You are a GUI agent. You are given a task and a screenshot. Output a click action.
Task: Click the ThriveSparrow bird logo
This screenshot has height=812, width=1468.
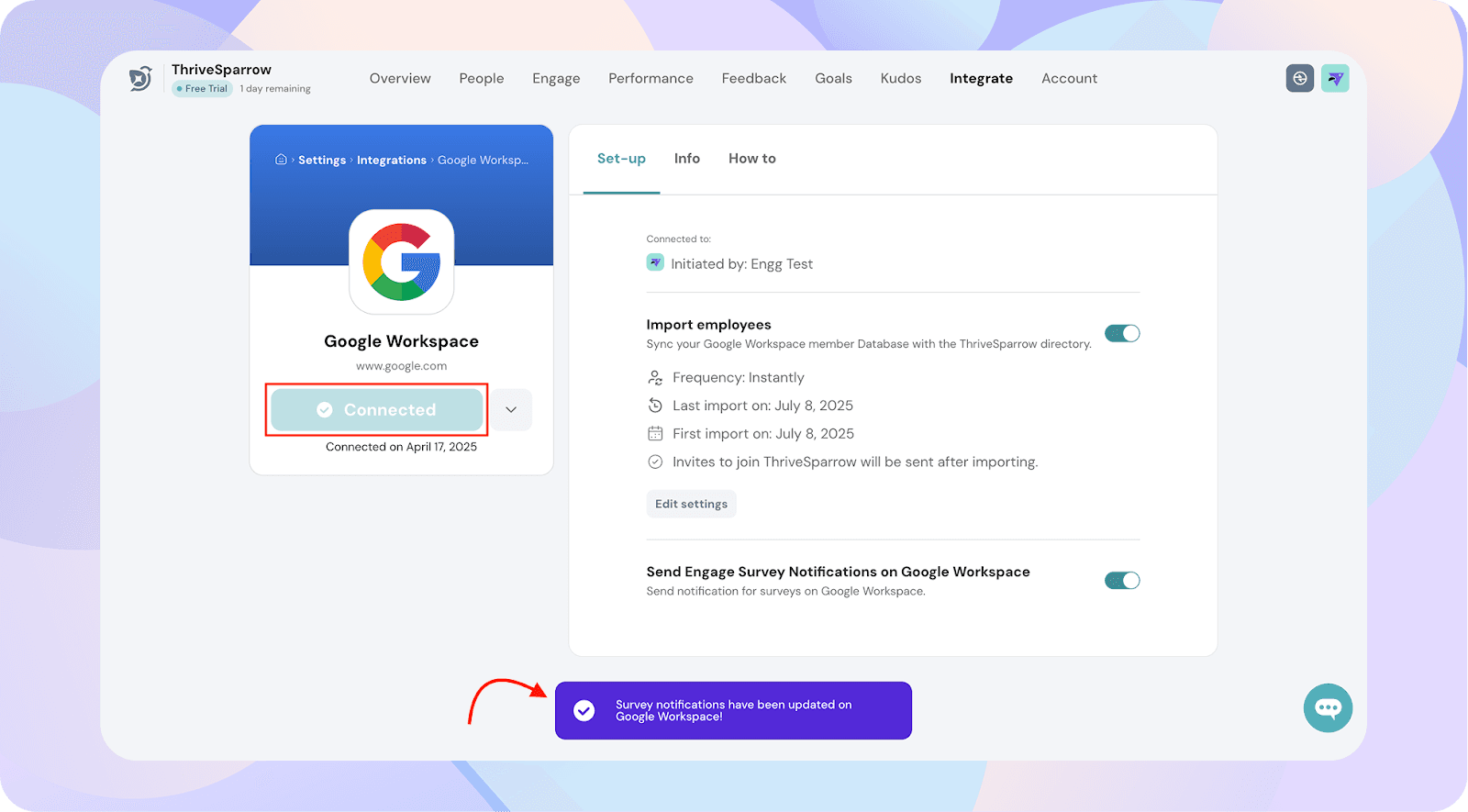click(140, 79)
